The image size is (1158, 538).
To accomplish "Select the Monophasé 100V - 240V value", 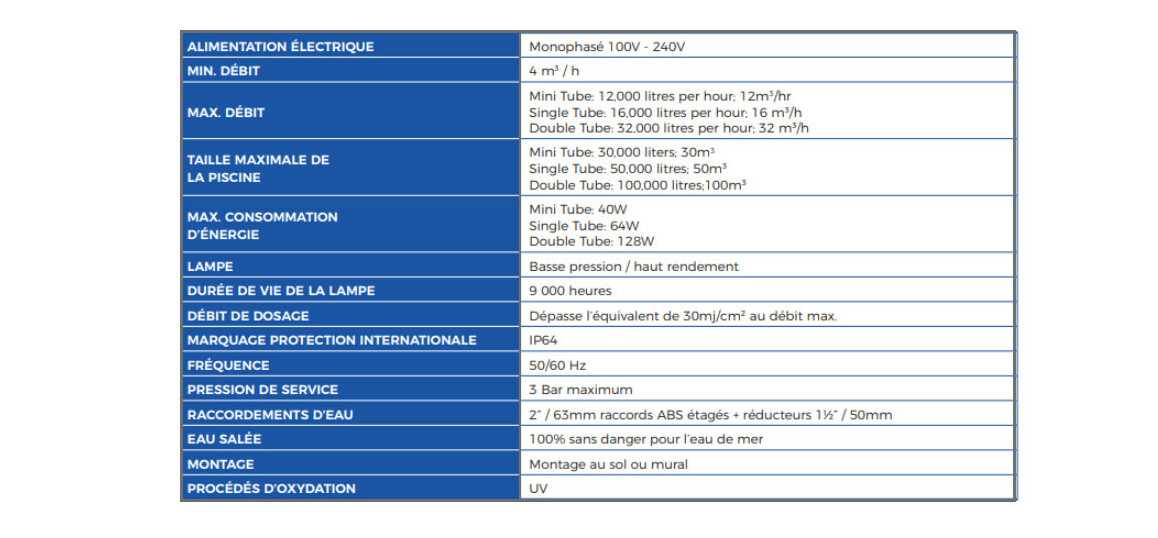I will tap(607, 46).
